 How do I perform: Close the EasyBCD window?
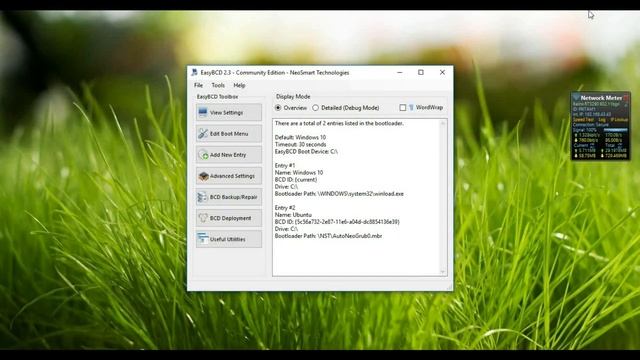coord(442,72)
